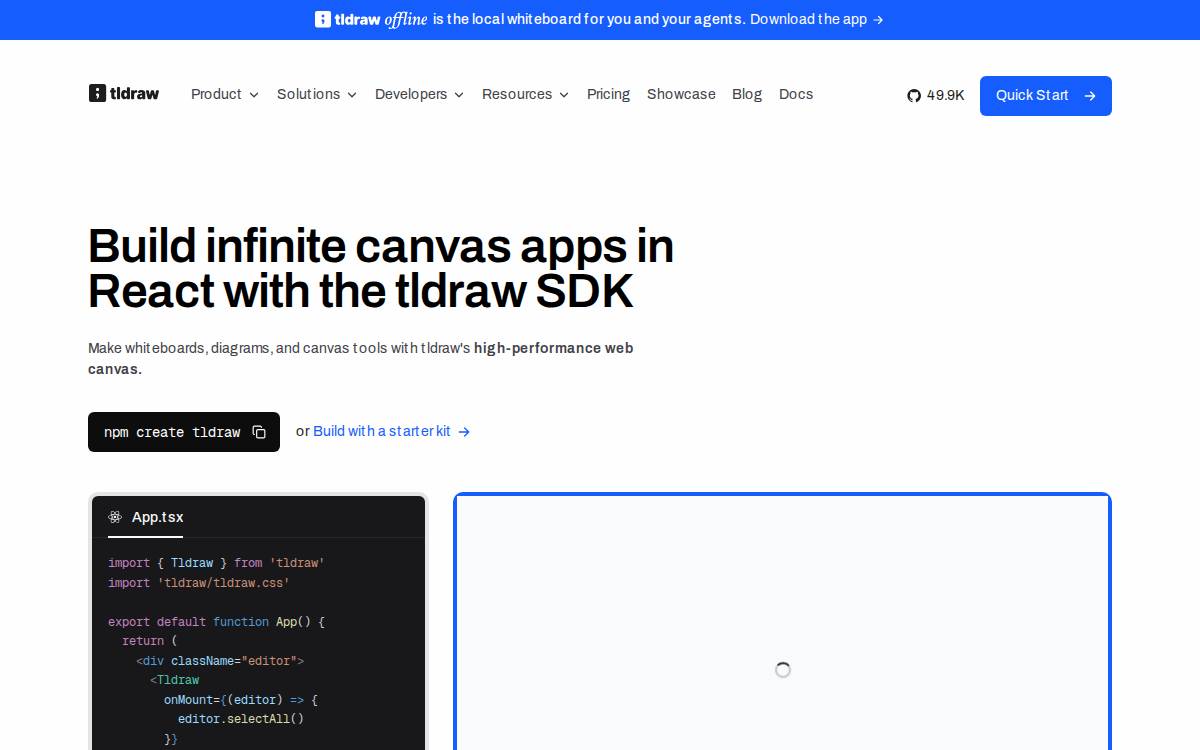
Task: Go to the Pricing page
Action: pos(608,94)
